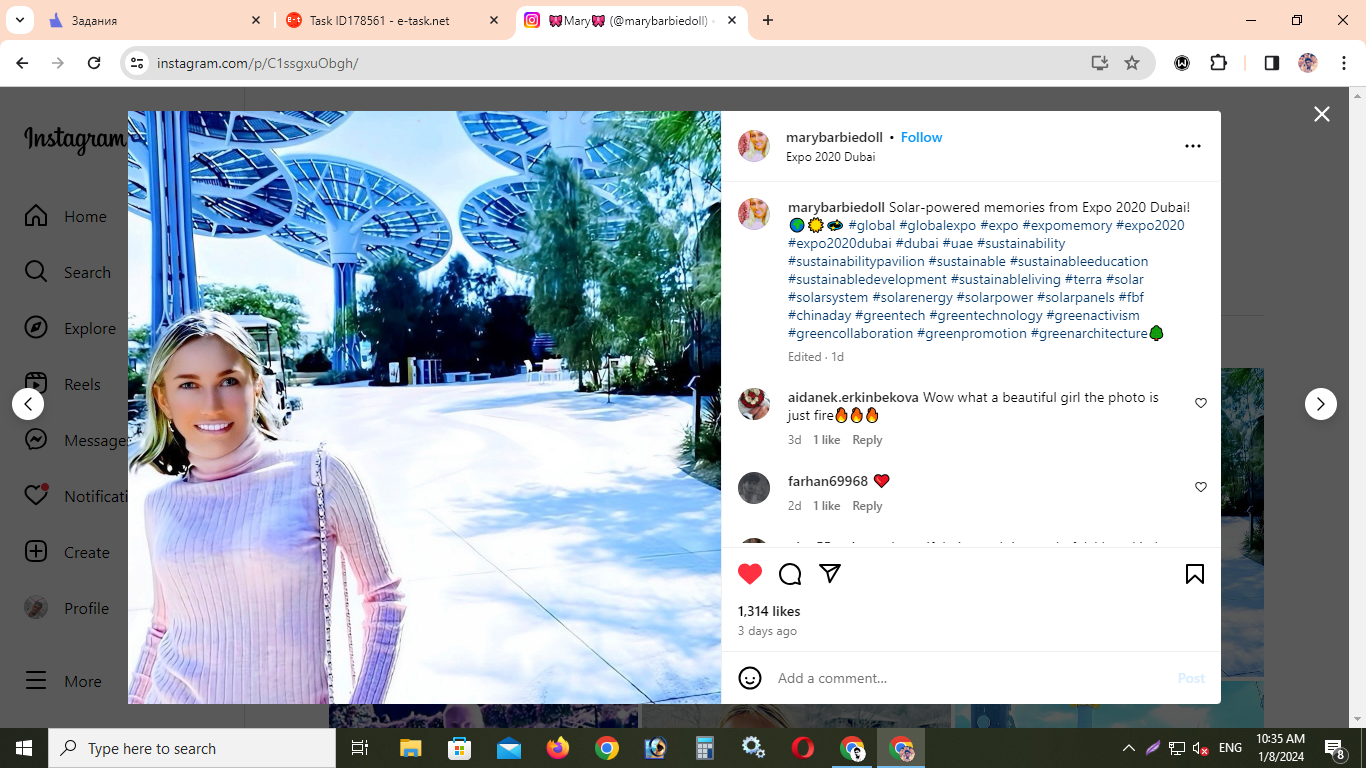Reply to aidanek.erkinbekova's comment

click(867, 440)
